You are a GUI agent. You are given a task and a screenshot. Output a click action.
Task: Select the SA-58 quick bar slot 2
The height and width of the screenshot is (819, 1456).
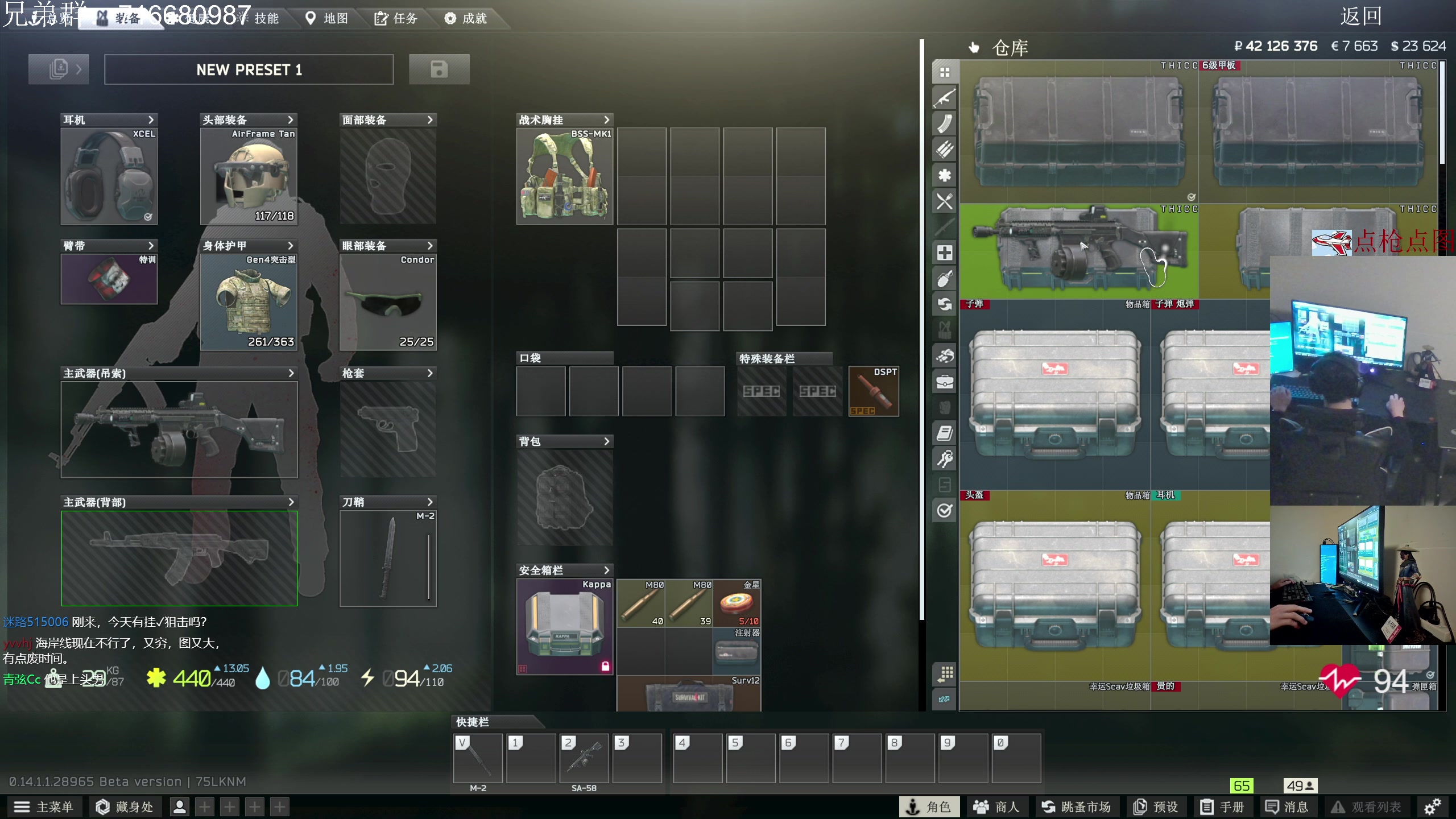click(x=584, y=758)
